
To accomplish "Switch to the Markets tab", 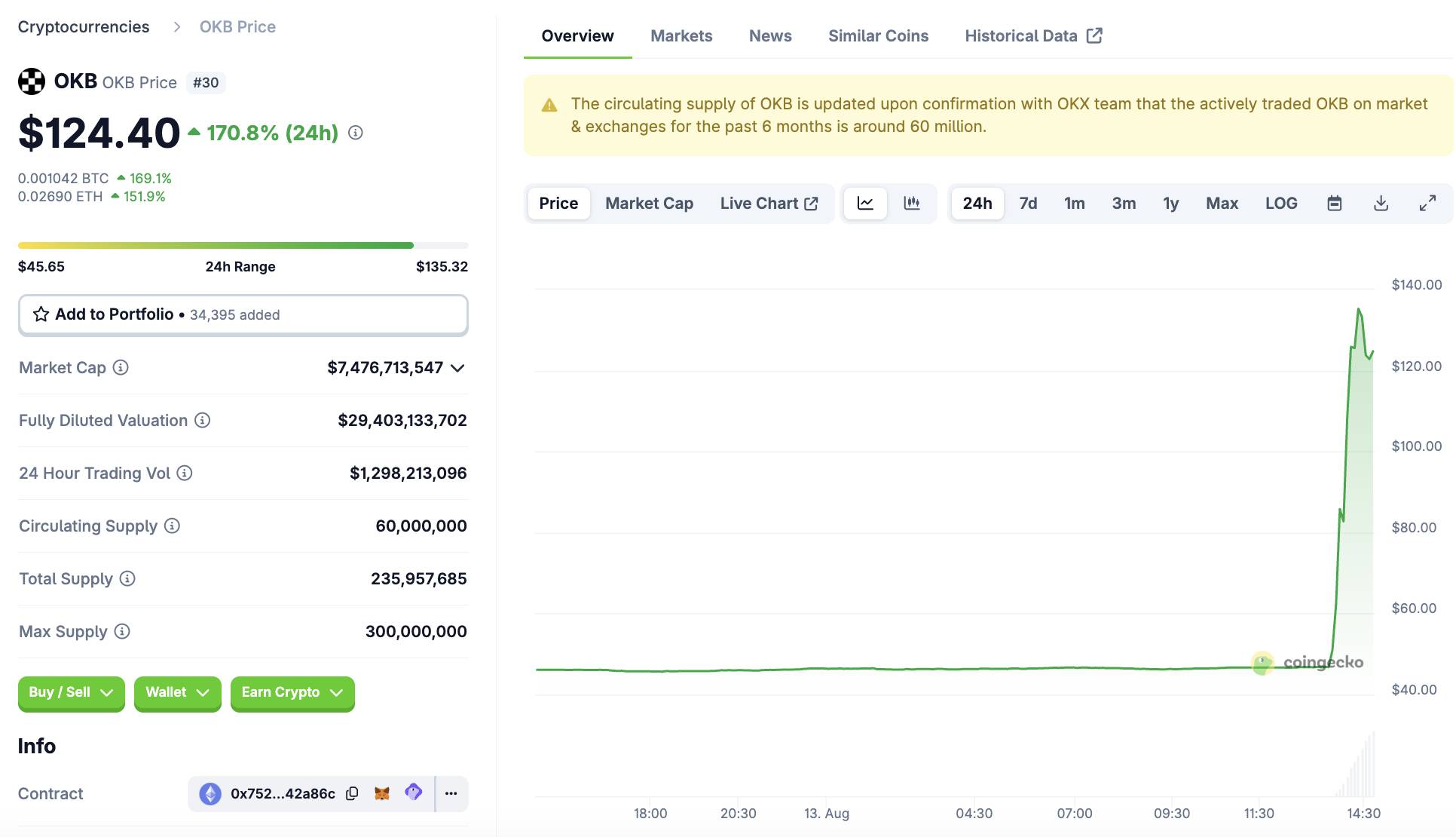I will (x=681, y=35).
